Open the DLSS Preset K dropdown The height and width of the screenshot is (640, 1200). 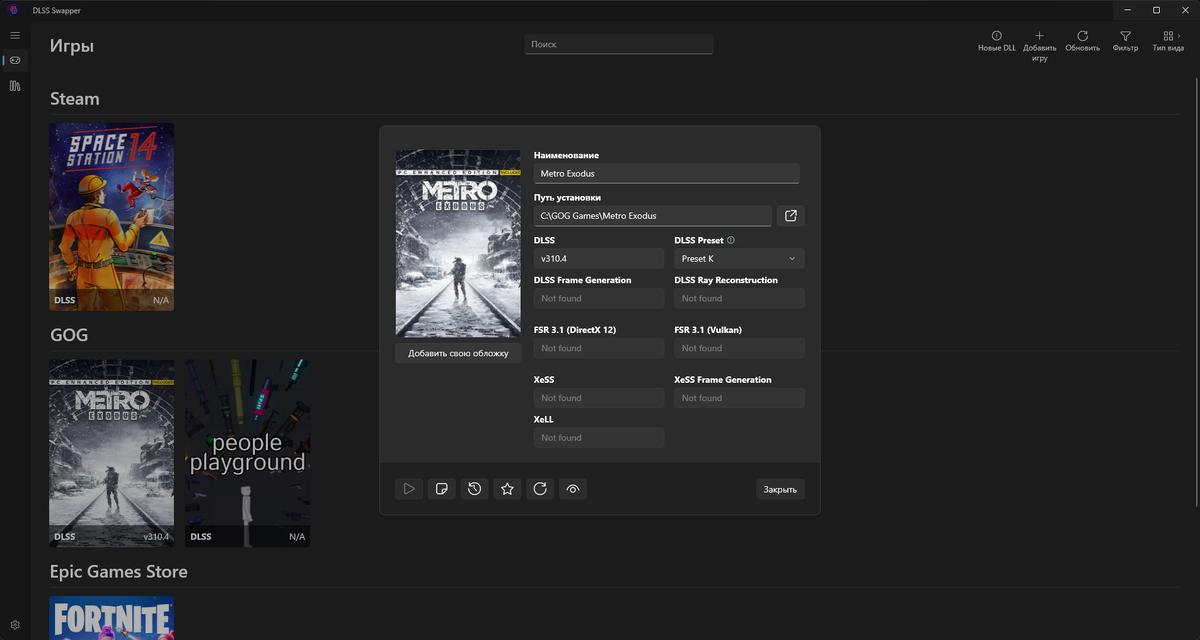point(739,259)
